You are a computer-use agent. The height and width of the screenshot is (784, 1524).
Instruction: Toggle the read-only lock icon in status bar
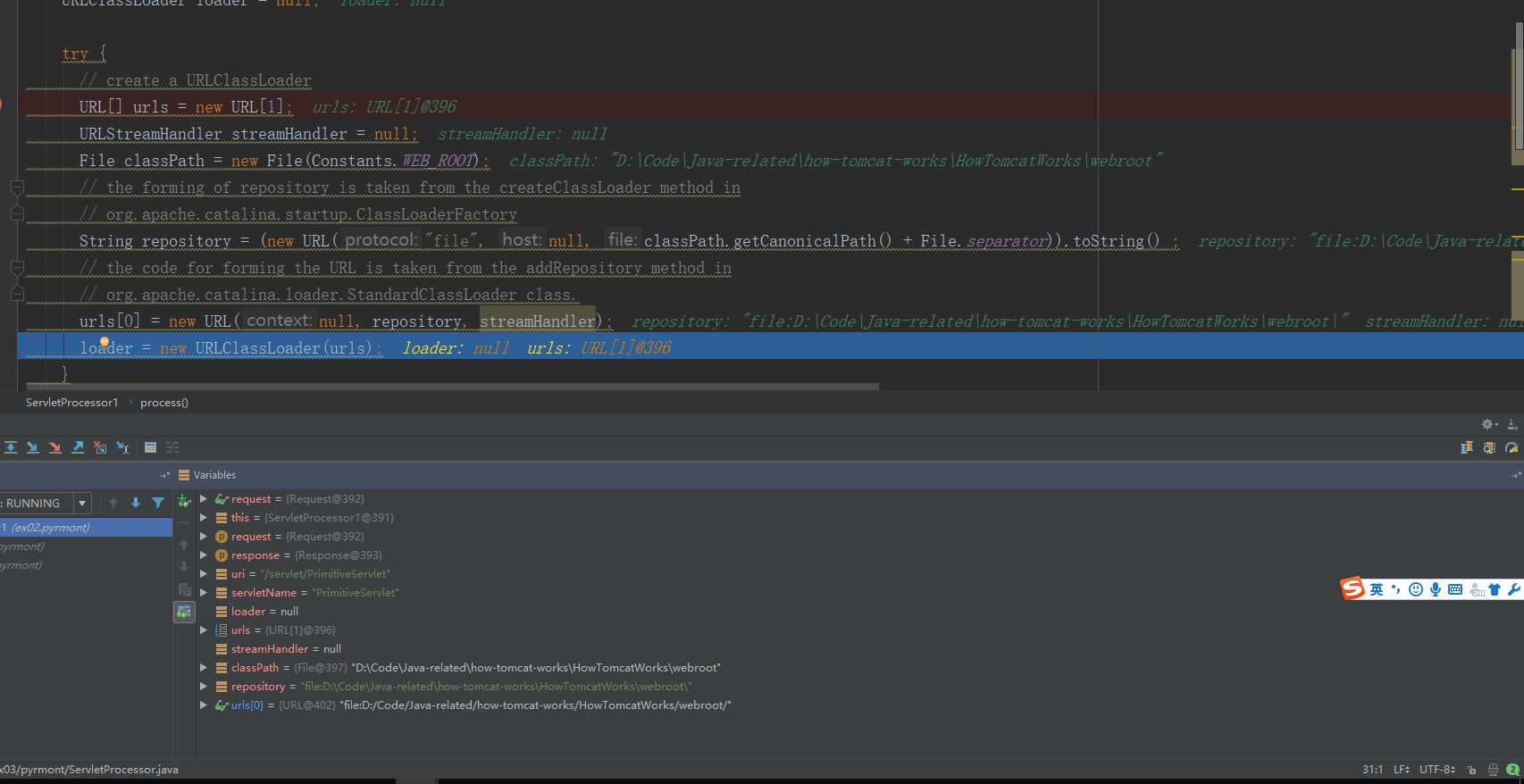(1471, 770)
